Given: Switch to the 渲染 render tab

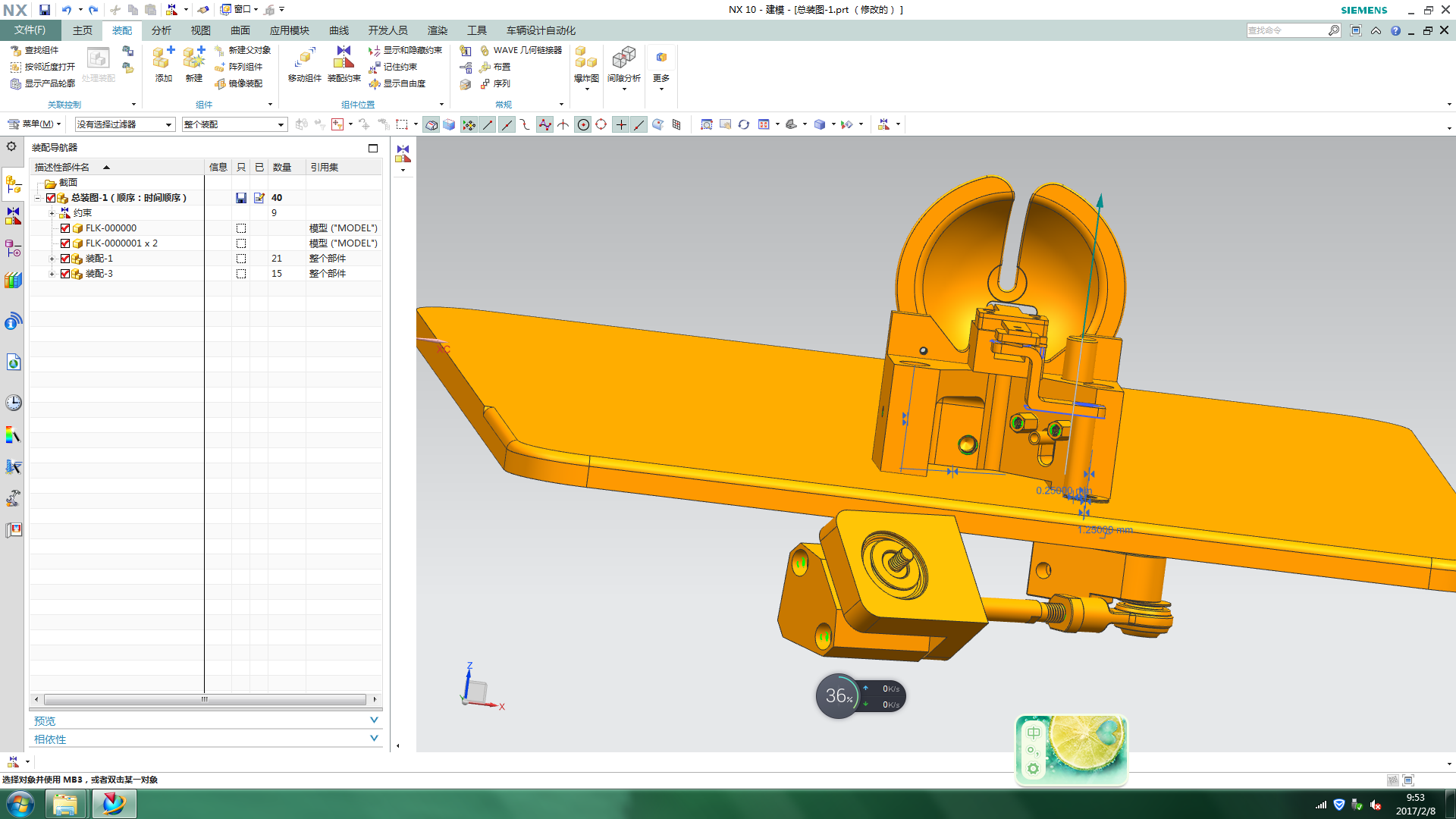Looking at the screenshot, I should tap(438, 30).
